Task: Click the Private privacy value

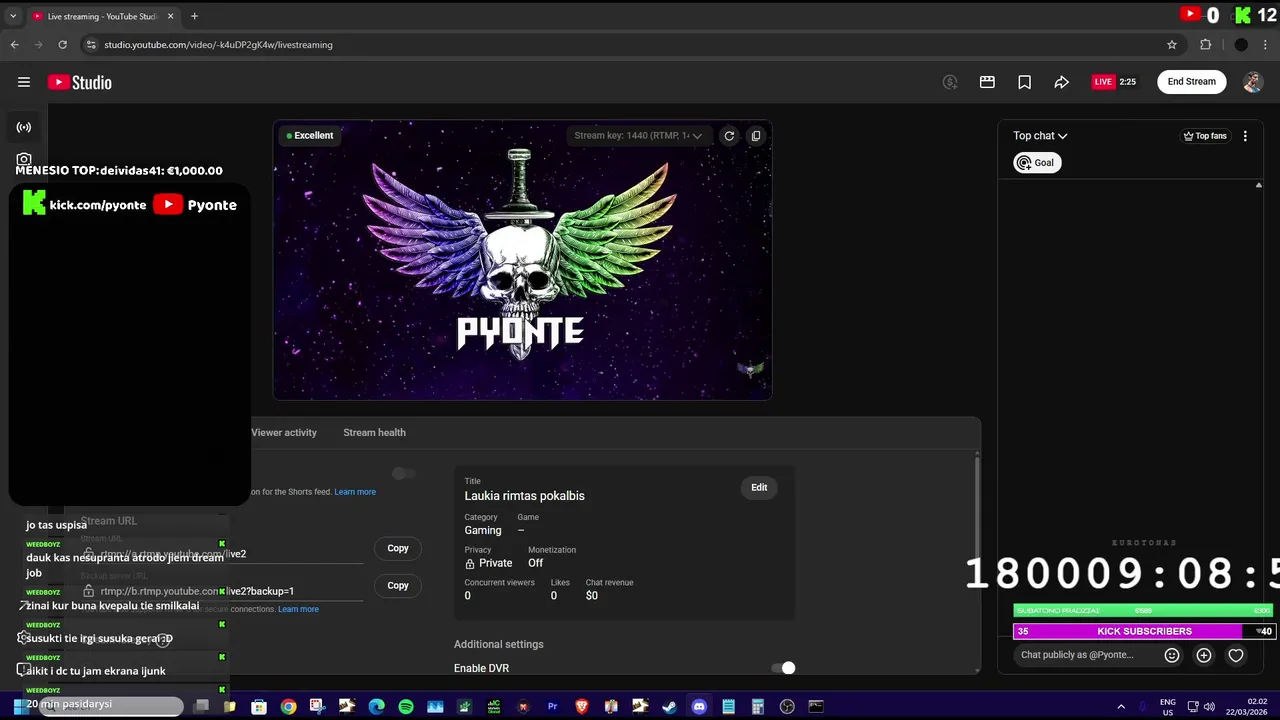Action: [x=495, y=563]
